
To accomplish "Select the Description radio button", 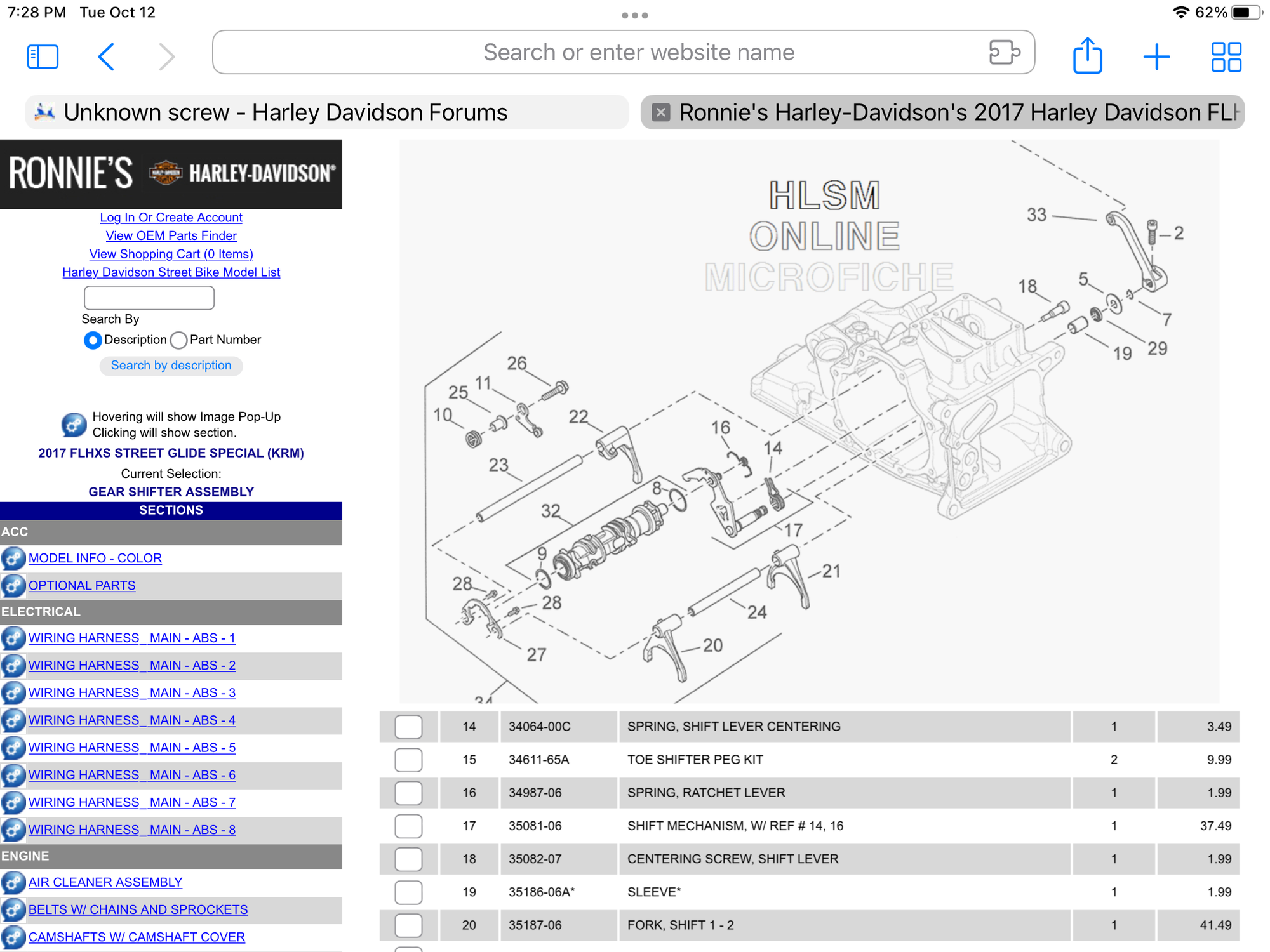I will 93,340.
